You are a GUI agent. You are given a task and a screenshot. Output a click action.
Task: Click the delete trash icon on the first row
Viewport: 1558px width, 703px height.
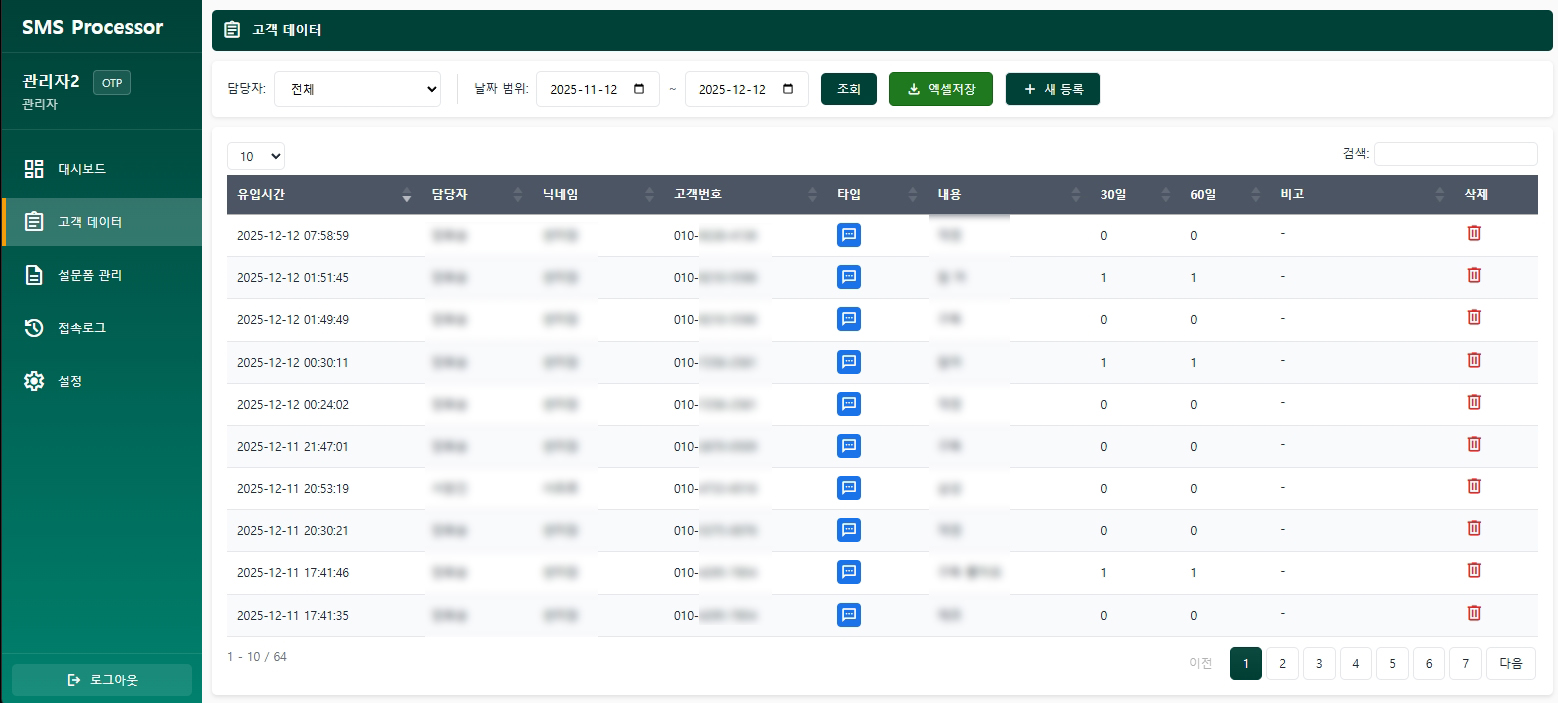(x=1474, y=232)
